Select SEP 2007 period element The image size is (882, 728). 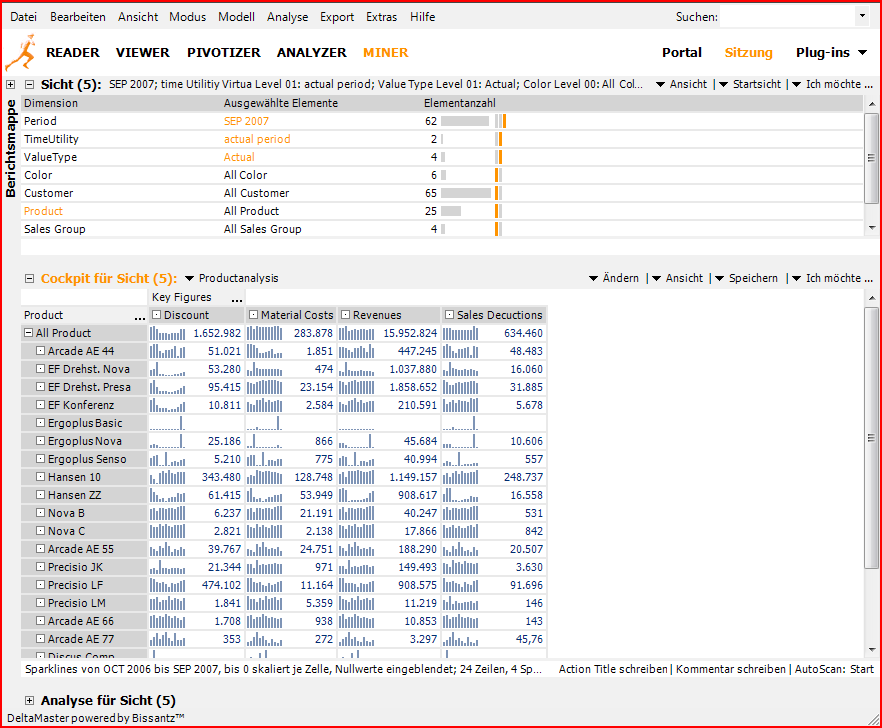246,121
